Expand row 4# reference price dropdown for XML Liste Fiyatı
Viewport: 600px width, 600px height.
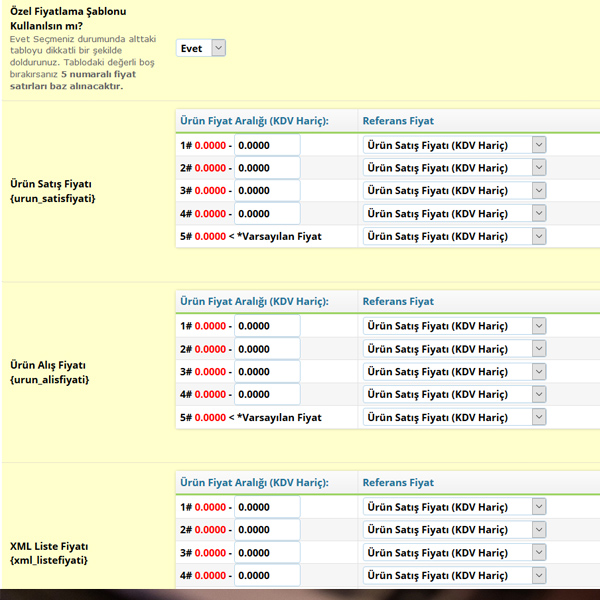click(x=454, y=575)
